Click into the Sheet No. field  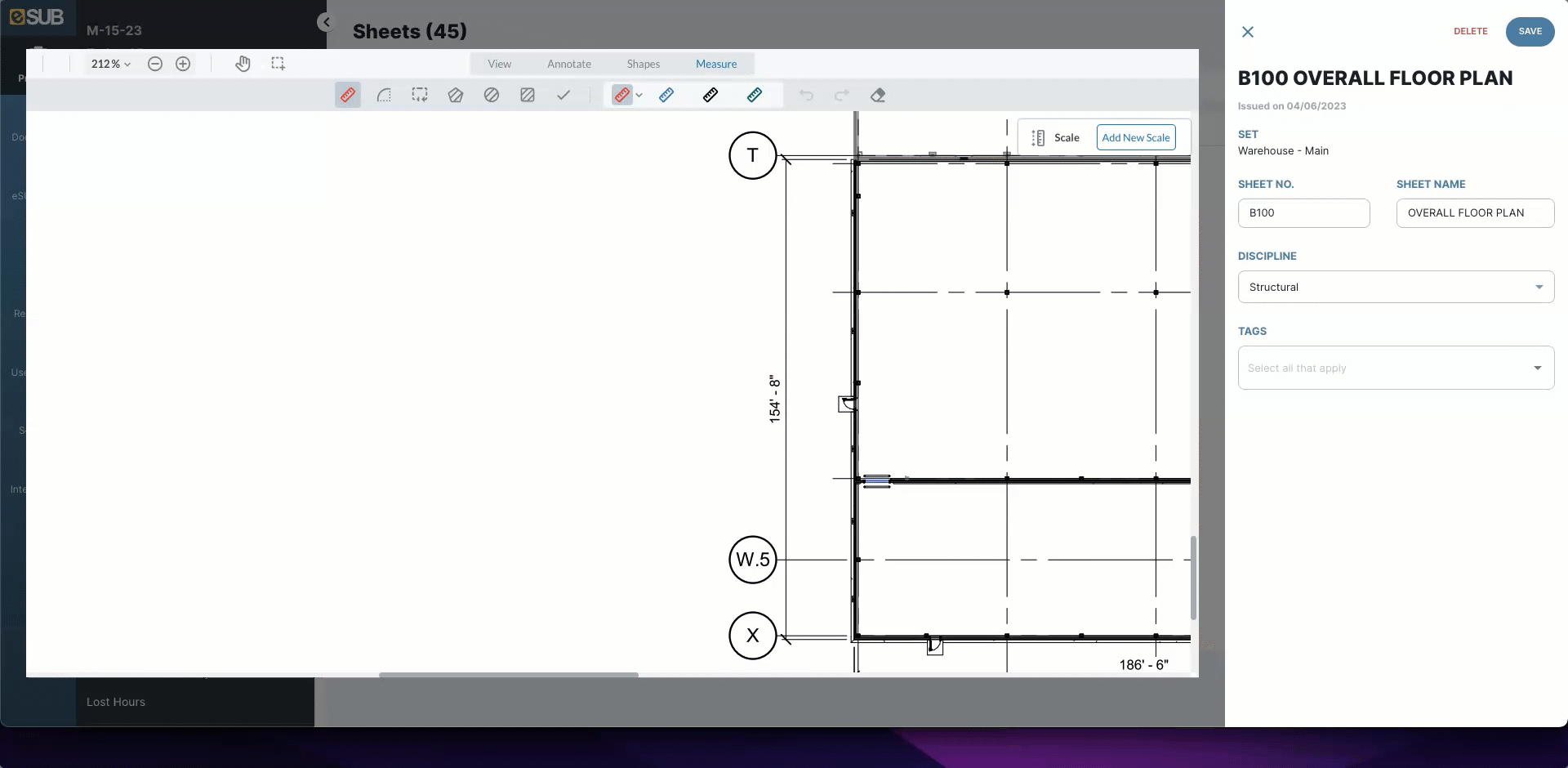coord(1303,213)
